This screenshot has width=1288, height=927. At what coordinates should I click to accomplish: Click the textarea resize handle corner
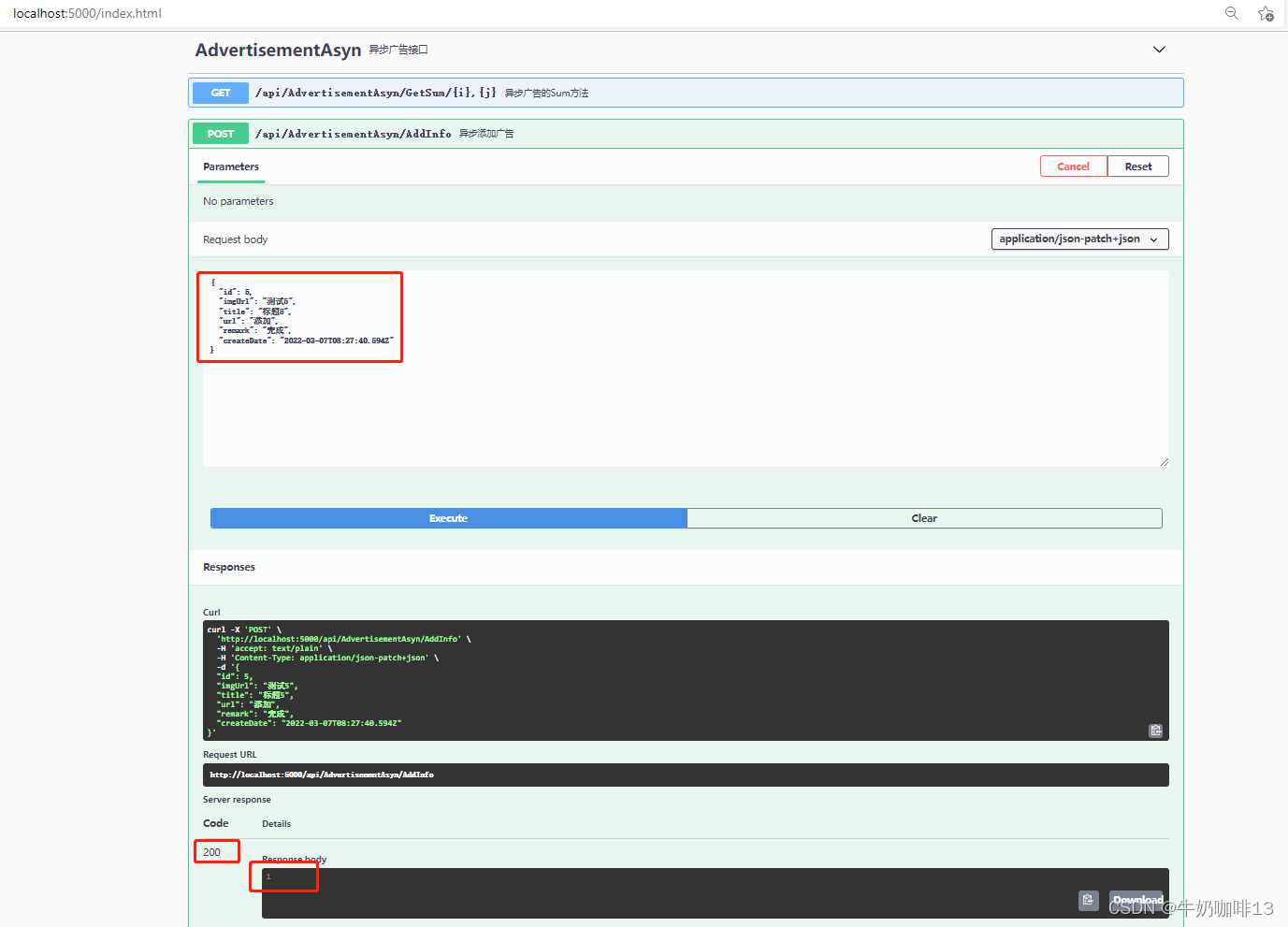[1165, 462]
